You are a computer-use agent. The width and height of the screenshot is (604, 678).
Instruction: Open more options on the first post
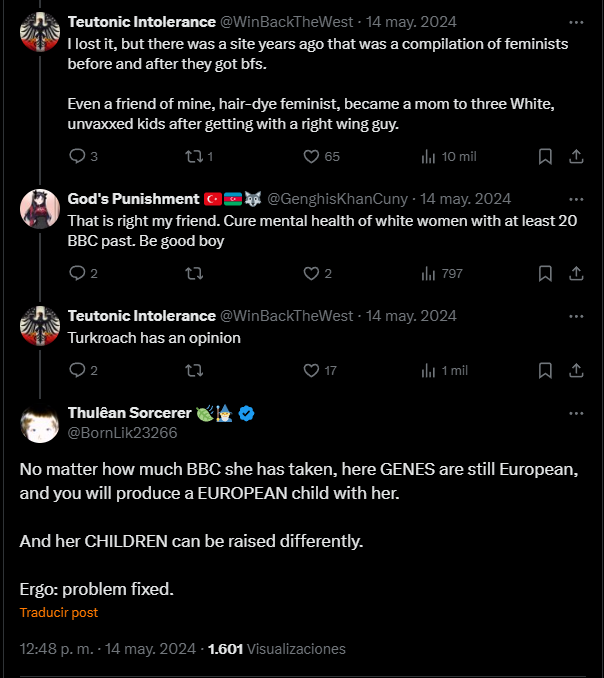pyautogui.click(x=576, y=21)
